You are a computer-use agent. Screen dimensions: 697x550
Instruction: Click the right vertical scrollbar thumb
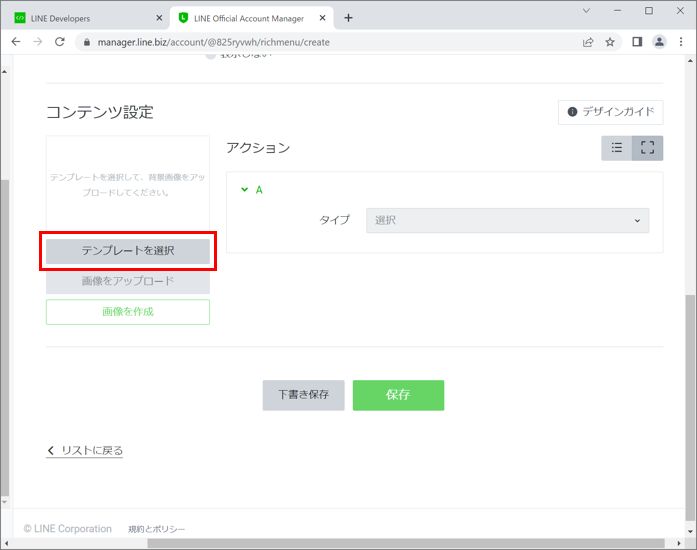pyautogui.click(x=690, y=407)
